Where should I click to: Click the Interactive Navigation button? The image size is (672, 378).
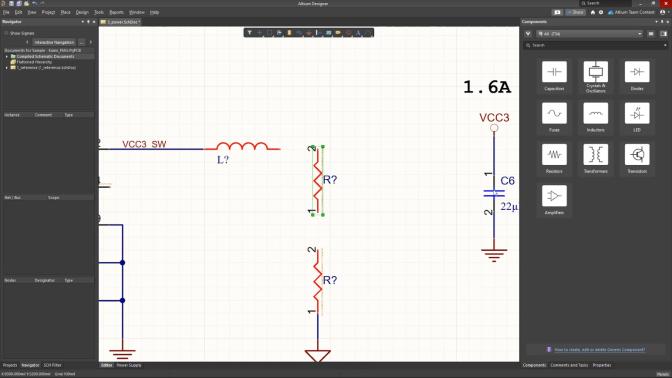(54, 42)
